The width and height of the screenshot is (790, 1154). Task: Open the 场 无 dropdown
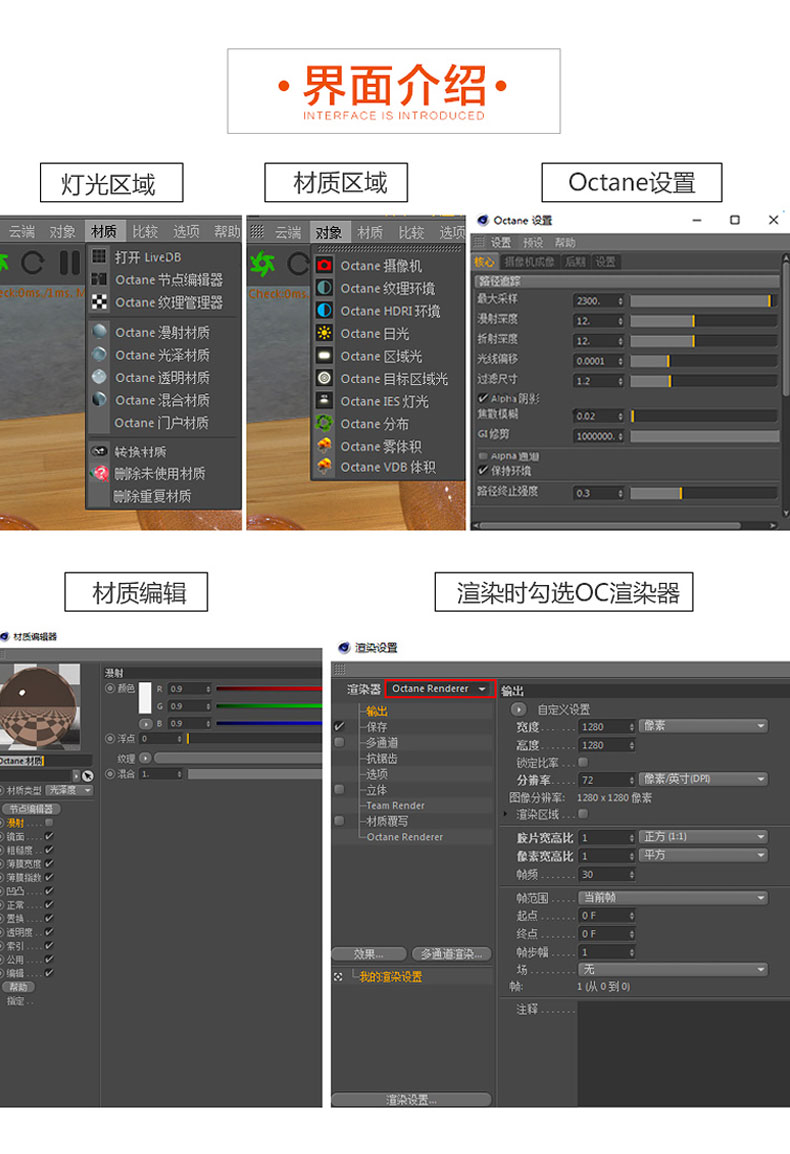tap(673, 970)
